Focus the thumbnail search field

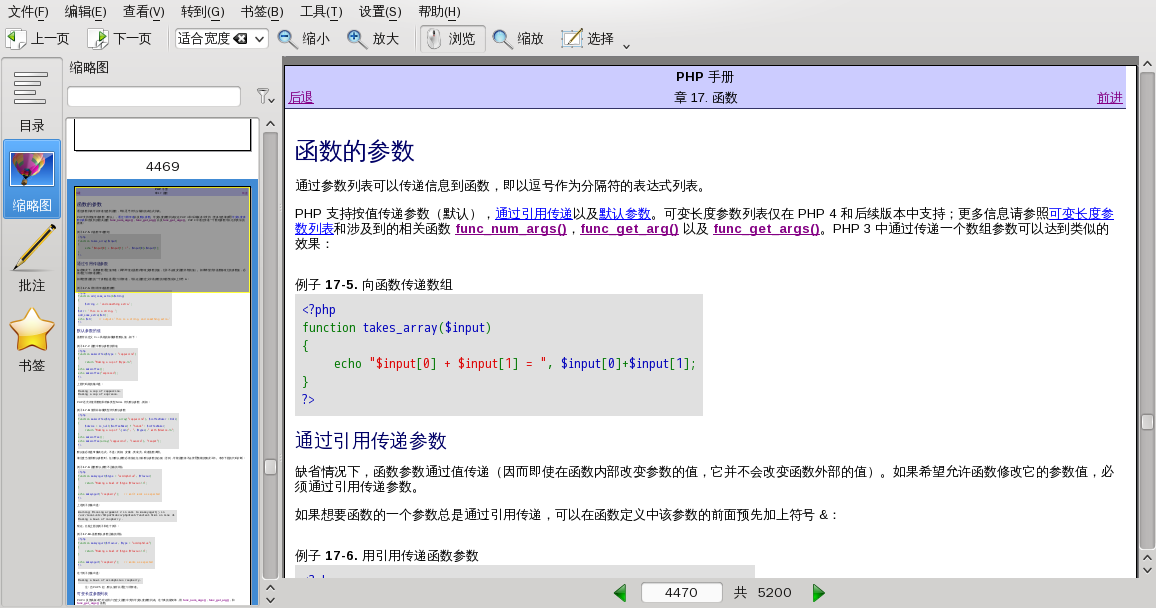[x=154, y=97]
